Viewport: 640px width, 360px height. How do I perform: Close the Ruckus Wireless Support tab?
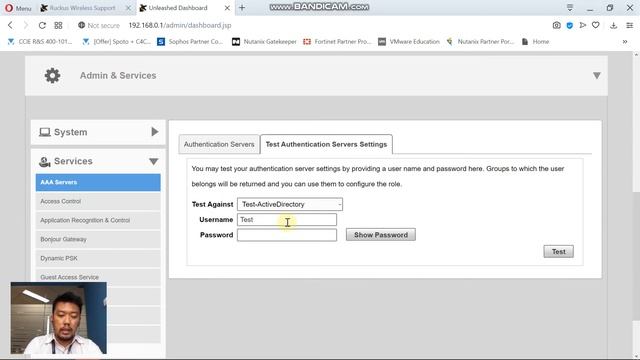128,8
